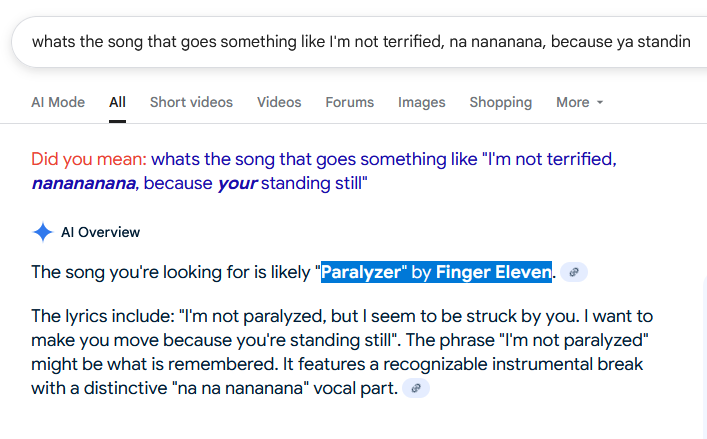Click the red "Did you mean:" label

tap(89, 159)
